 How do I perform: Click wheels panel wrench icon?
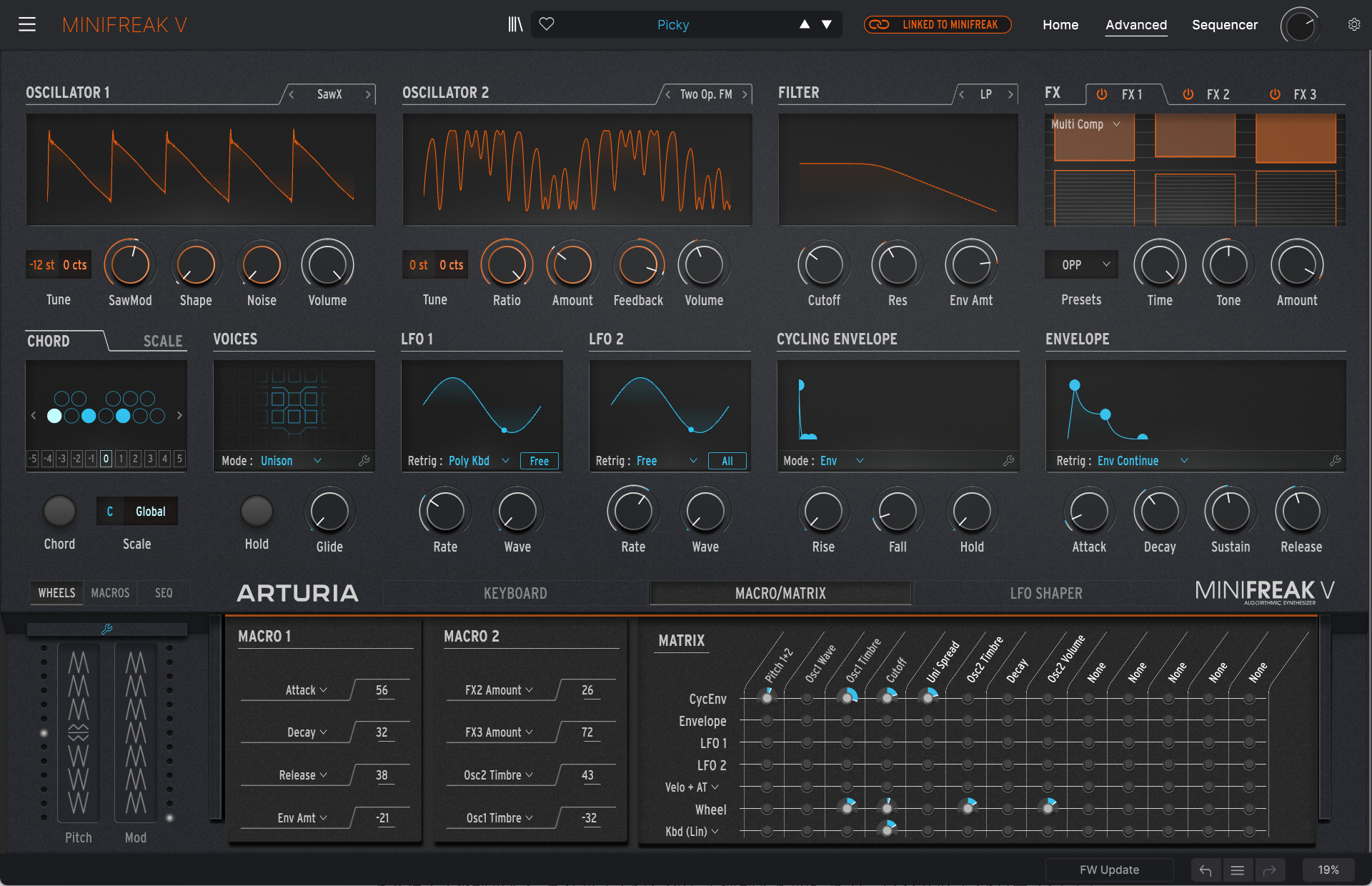(107, 629)
